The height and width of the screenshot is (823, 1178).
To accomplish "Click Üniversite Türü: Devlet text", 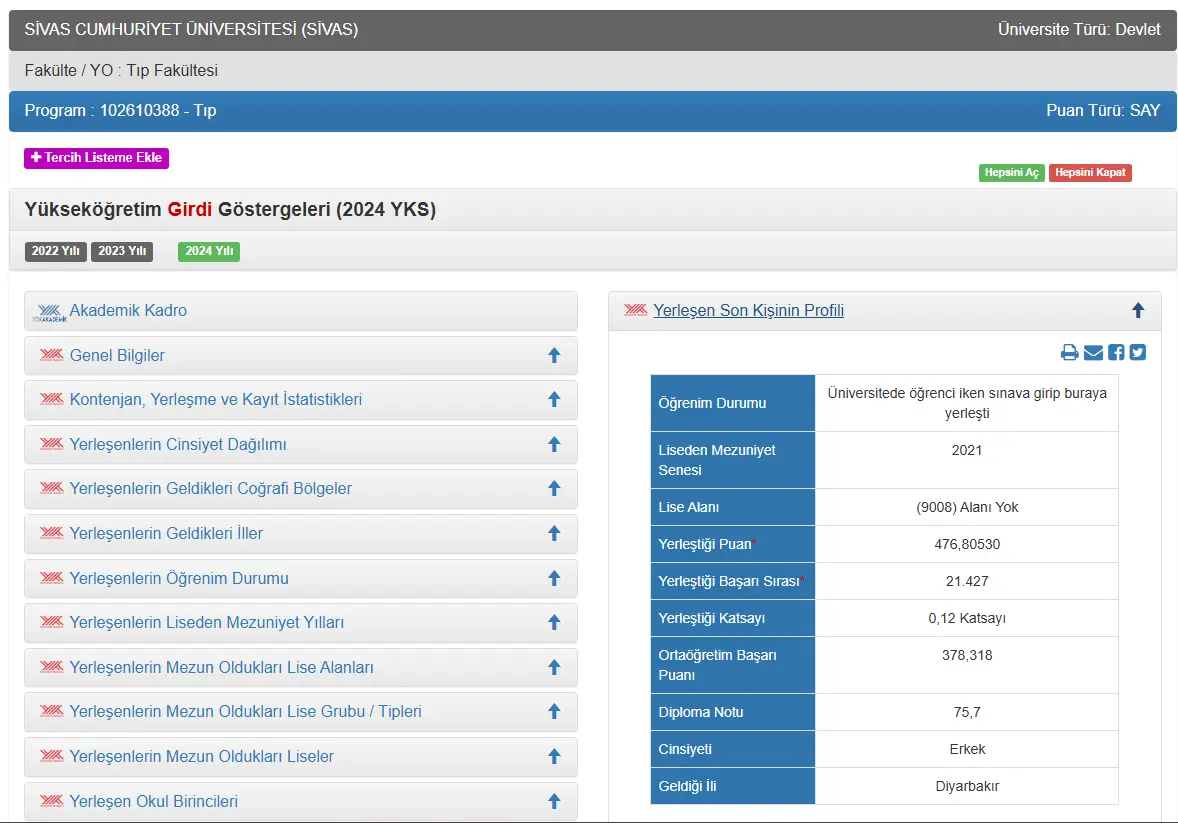I will click(x=1079, y=29).
